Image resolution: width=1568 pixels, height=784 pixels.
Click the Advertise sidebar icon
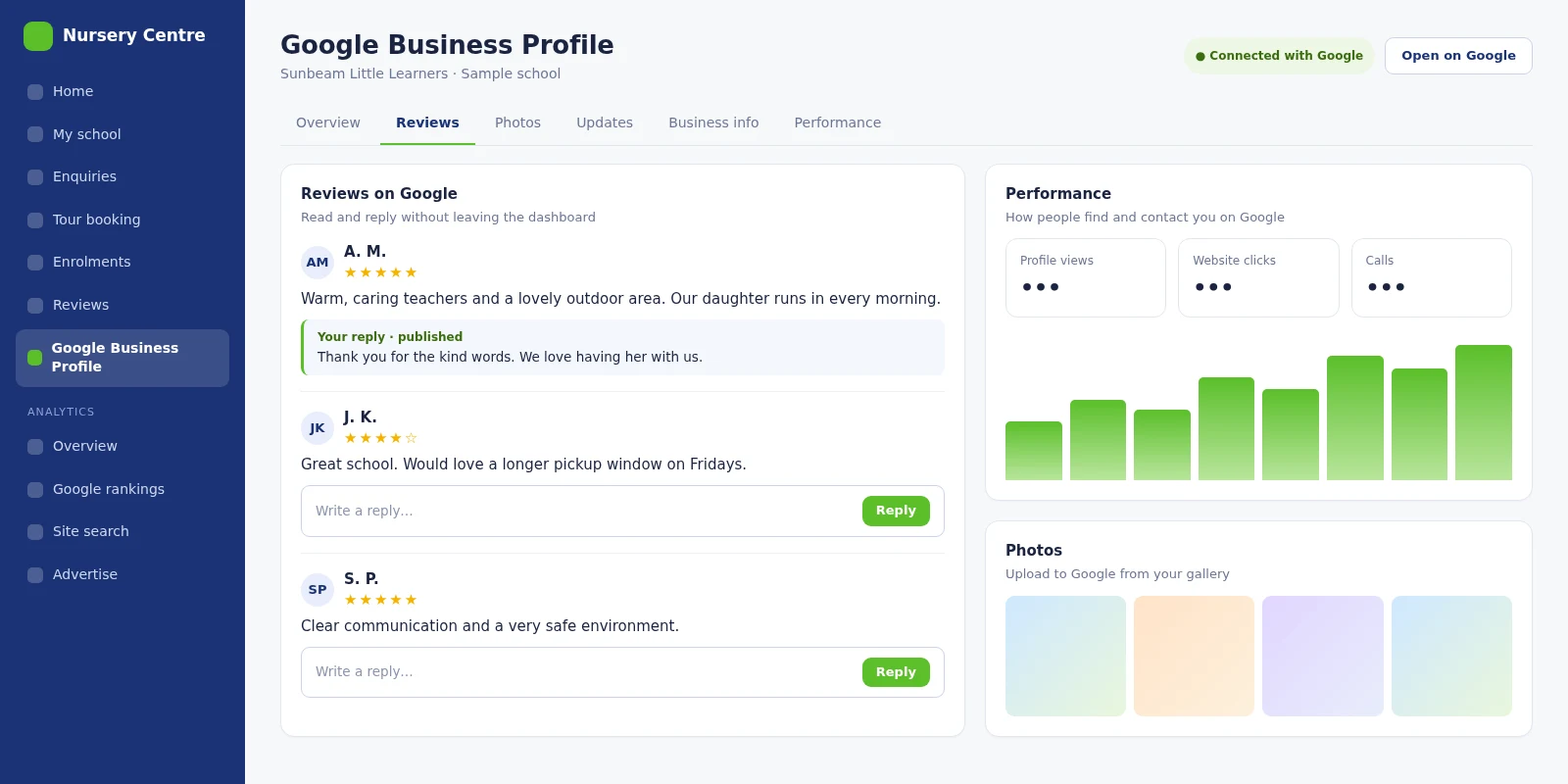coord(35,575)
